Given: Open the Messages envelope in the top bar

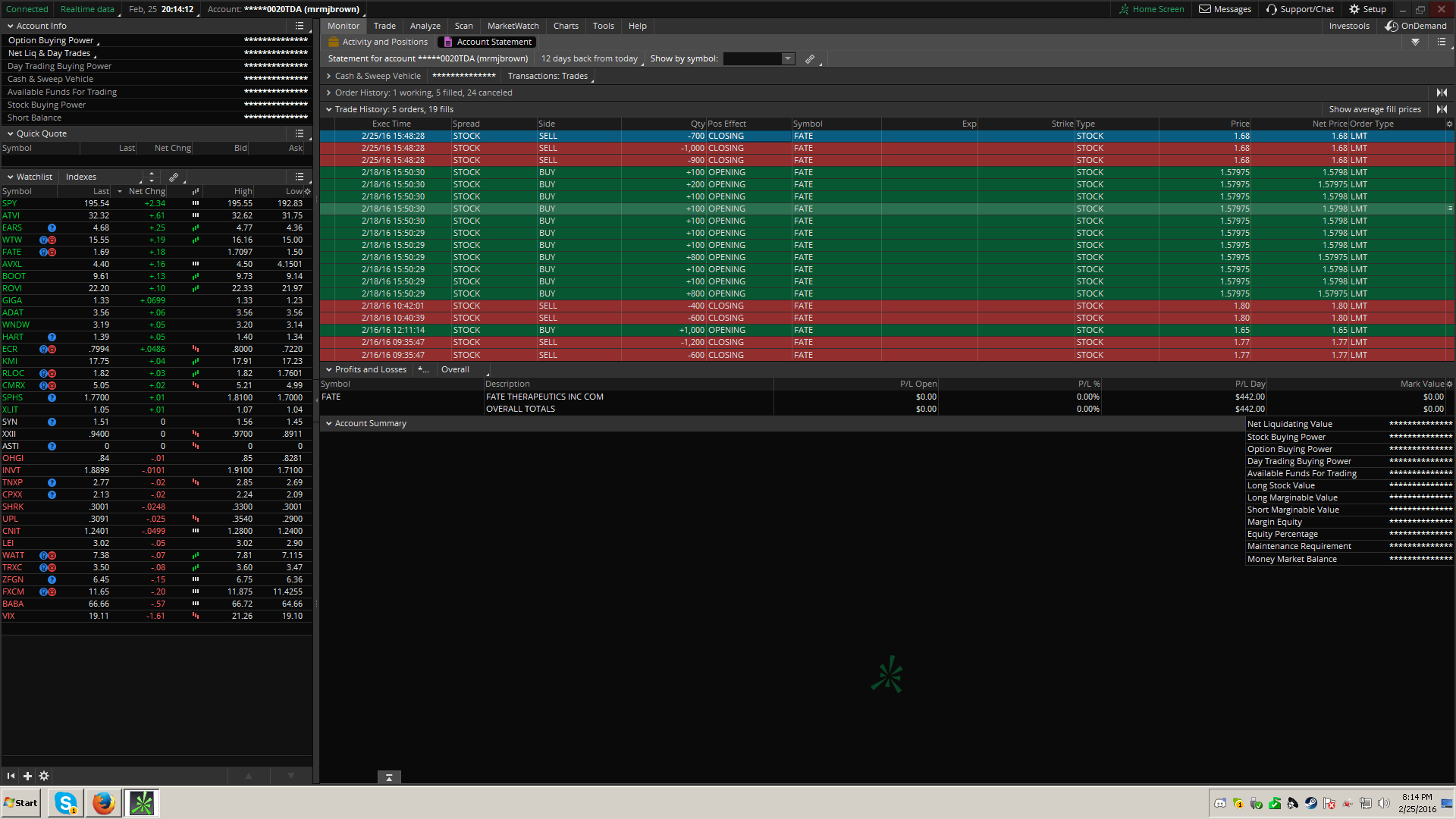Looking at the screenshot, I should [1225, 9].
